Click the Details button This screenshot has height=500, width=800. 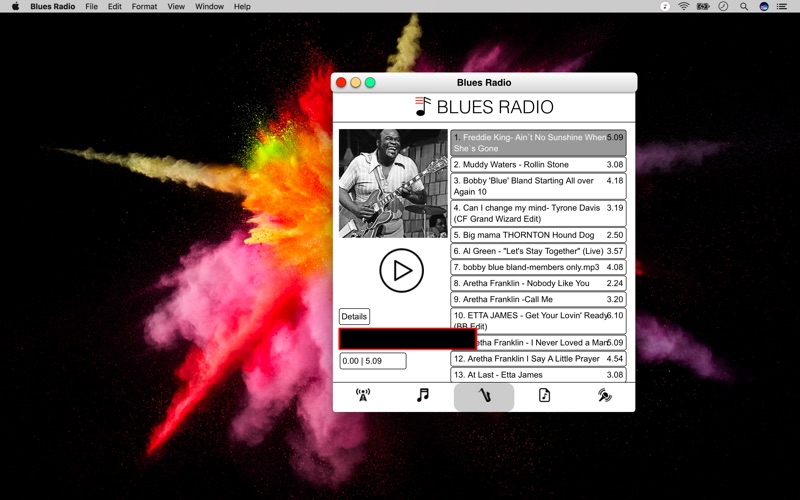[354, 316]
